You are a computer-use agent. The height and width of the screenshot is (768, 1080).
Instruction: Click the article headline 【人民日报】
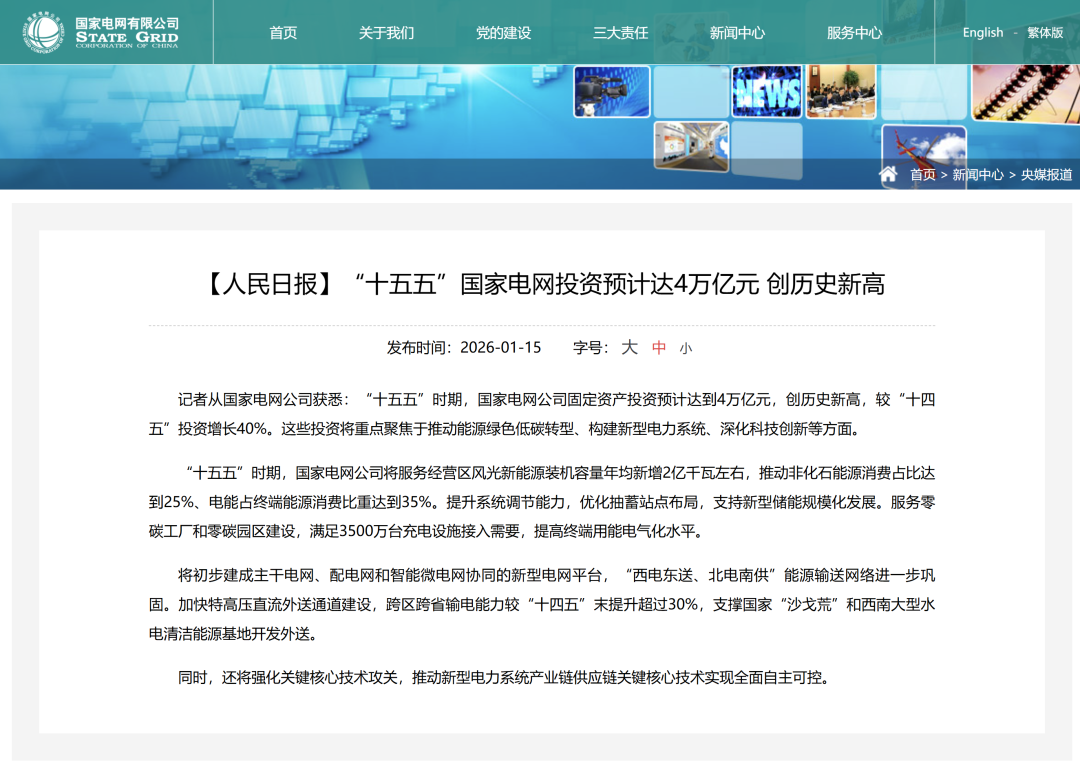coord(541,284)
